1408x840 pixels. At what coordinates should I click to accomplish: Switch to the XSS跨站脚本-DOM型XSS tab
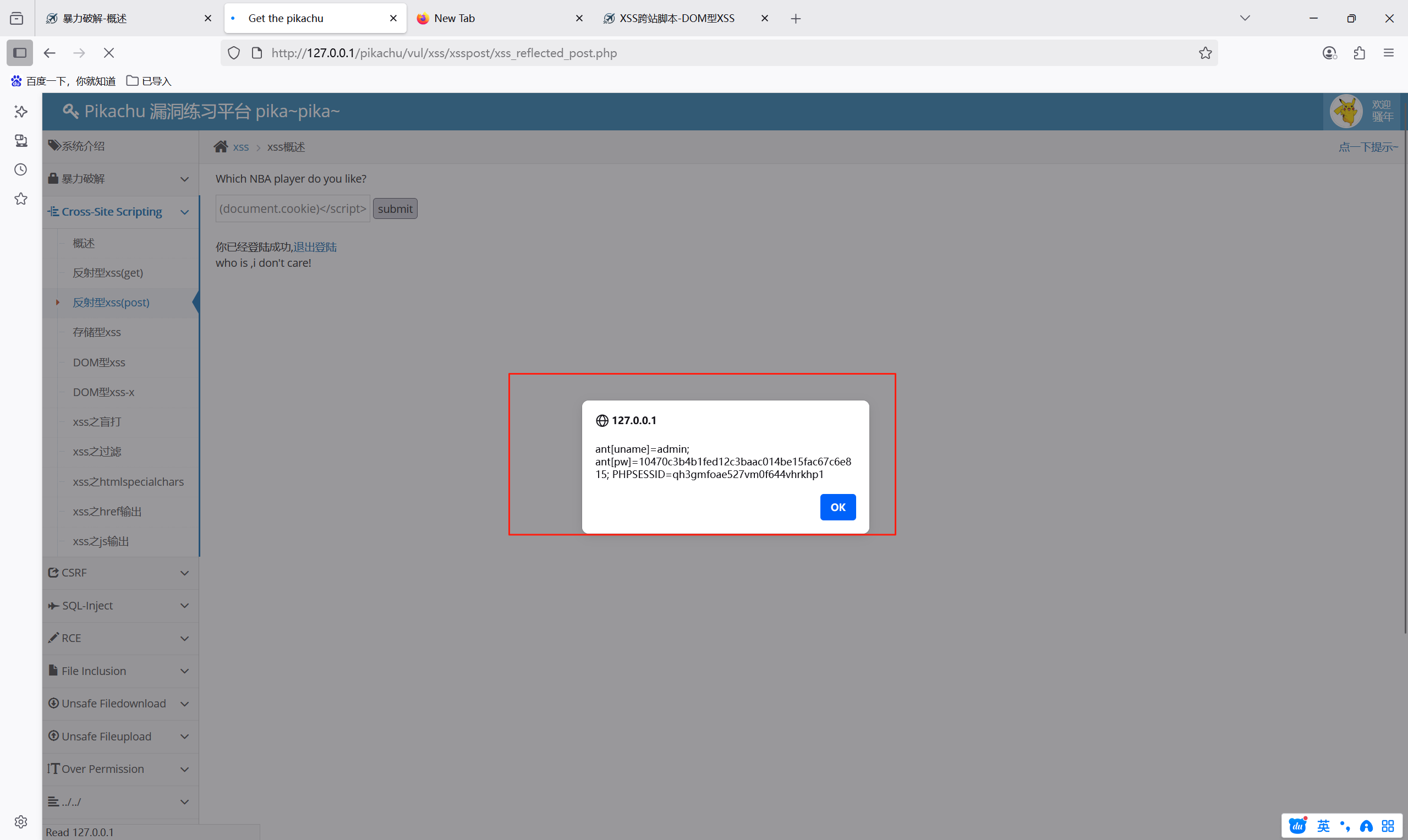(x=685, y=19)
